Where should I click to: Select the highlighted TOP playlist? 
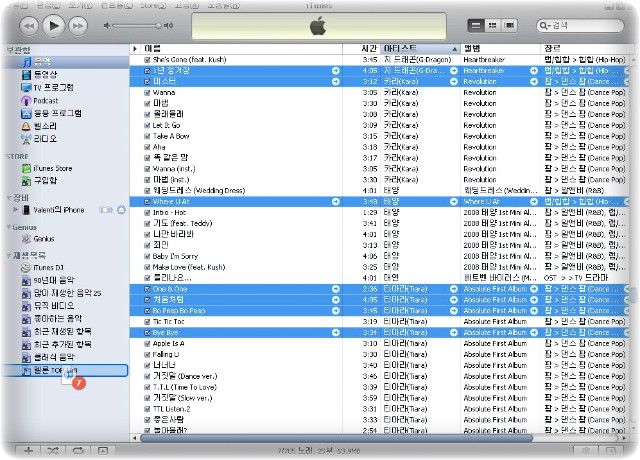[x=65, y=371]
